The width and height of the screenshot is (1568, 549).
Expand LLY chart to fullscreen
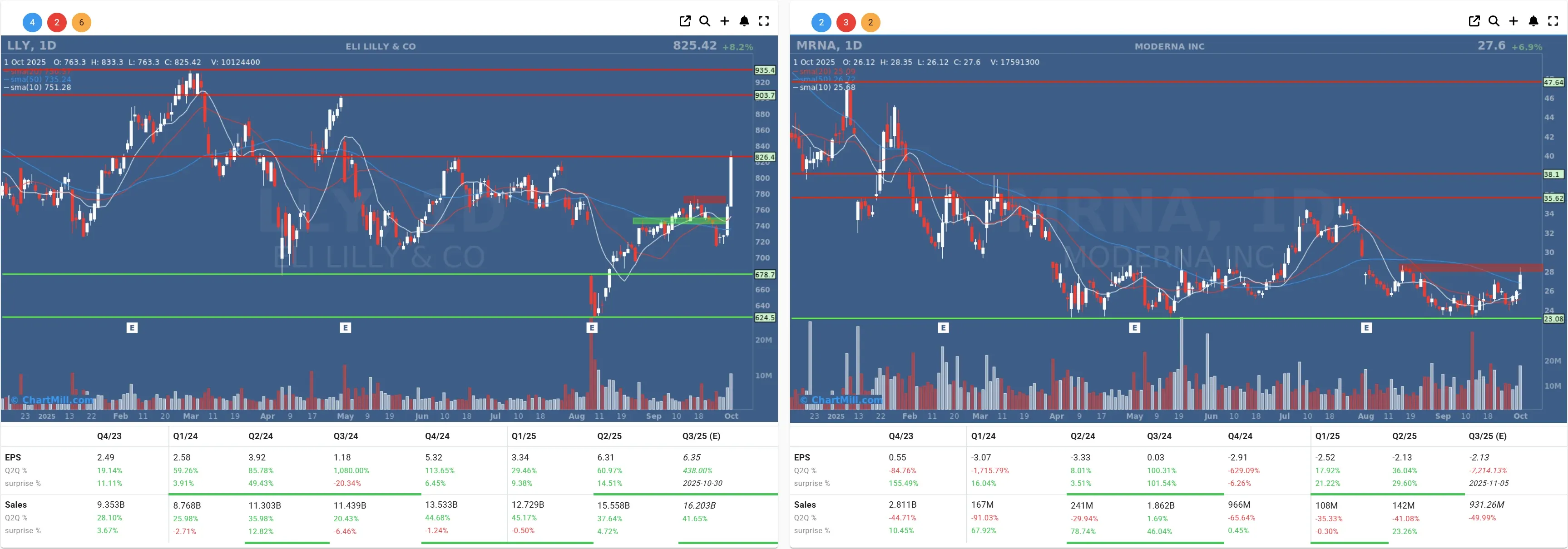click(x=763, y=21)
